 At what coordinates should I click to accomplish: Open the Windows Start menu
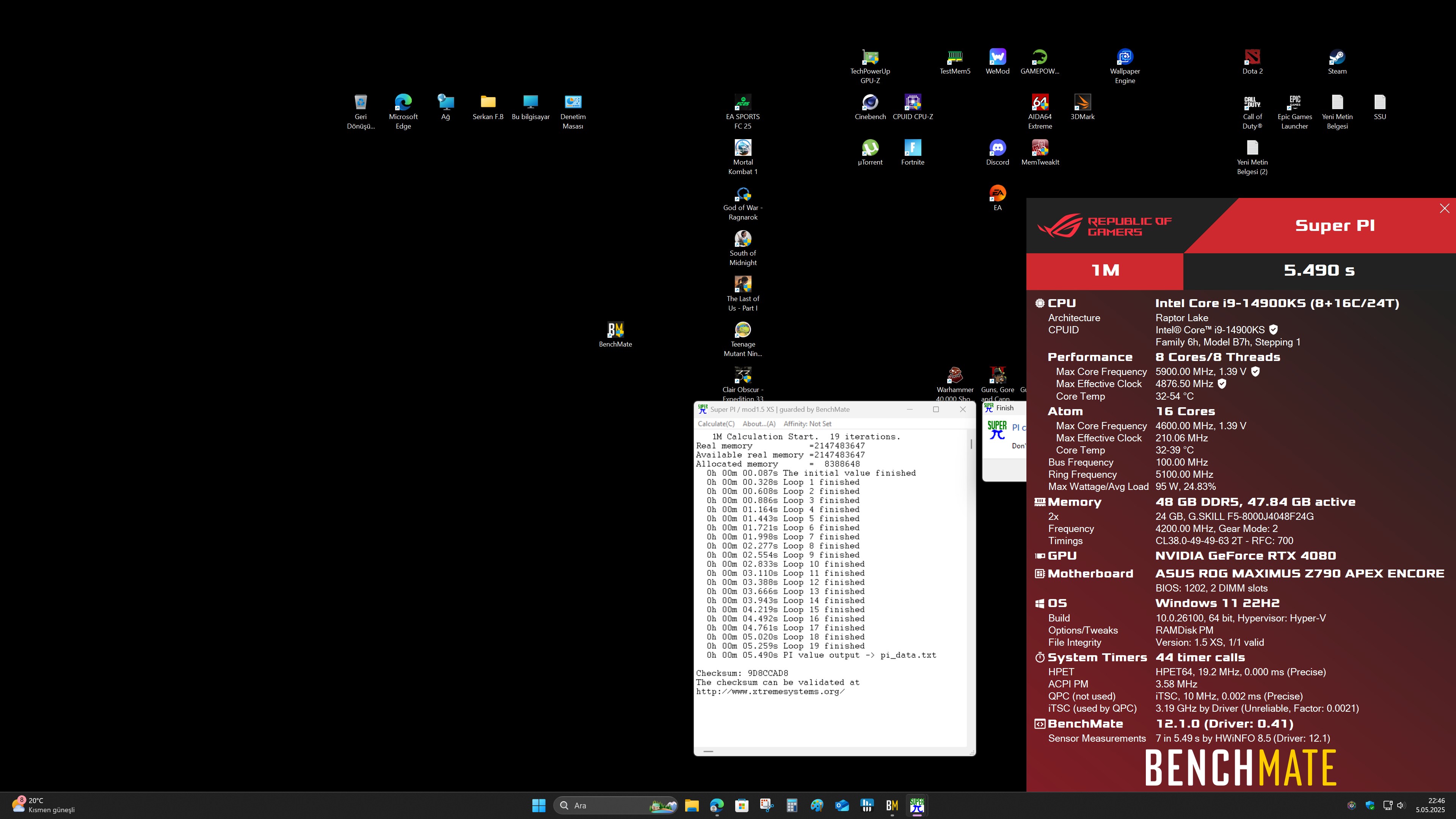[x=539, y=805]
